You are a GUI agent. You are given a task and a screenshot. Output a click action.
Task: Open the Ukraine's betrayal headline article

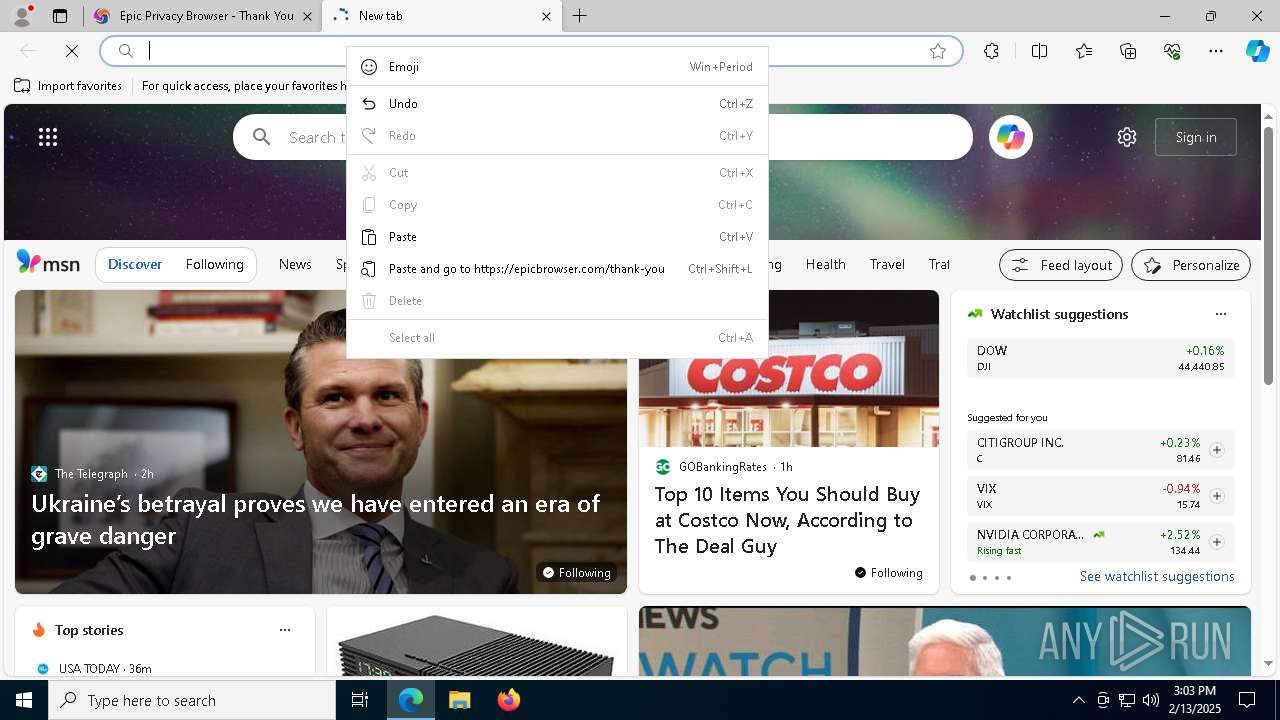pyautogui.click(x=315, y=519)
